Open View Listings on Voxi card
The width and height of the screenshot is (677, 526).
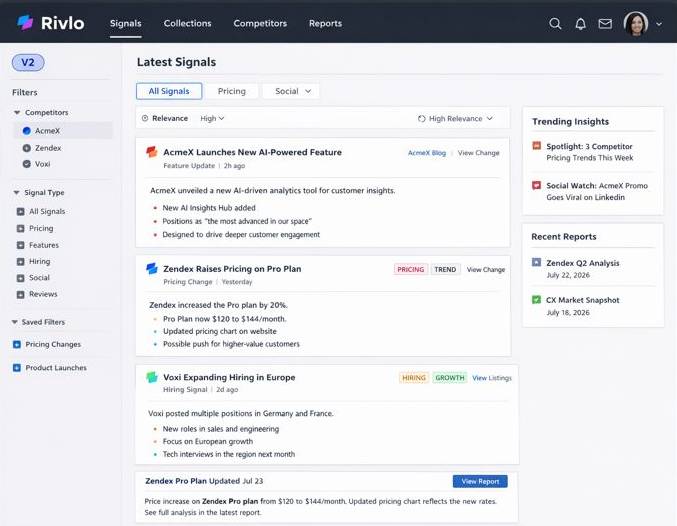pyautogui.click(x=492, y=378)
